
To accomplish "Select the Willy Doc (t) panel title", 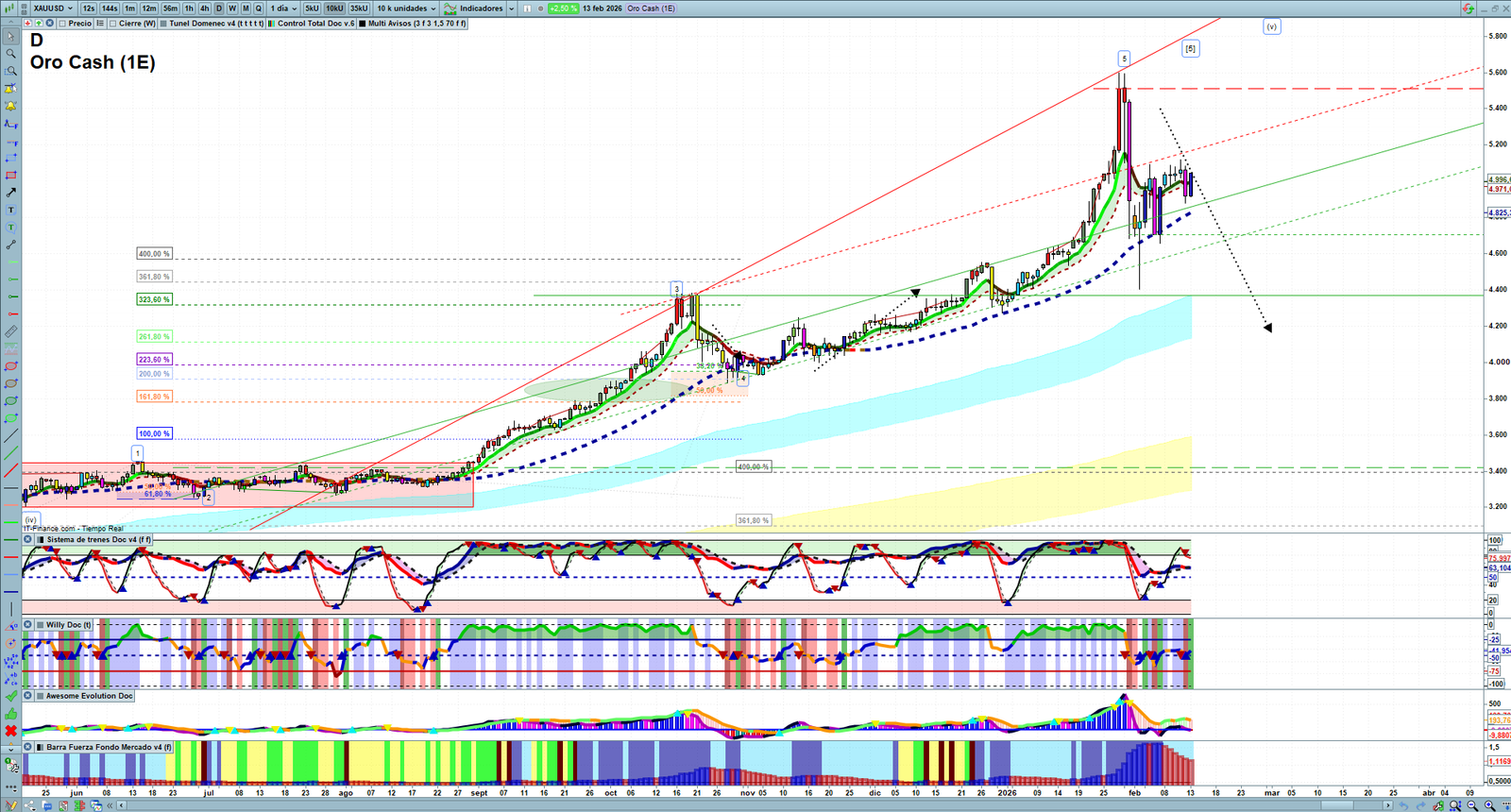I will [x=69, y=625].
